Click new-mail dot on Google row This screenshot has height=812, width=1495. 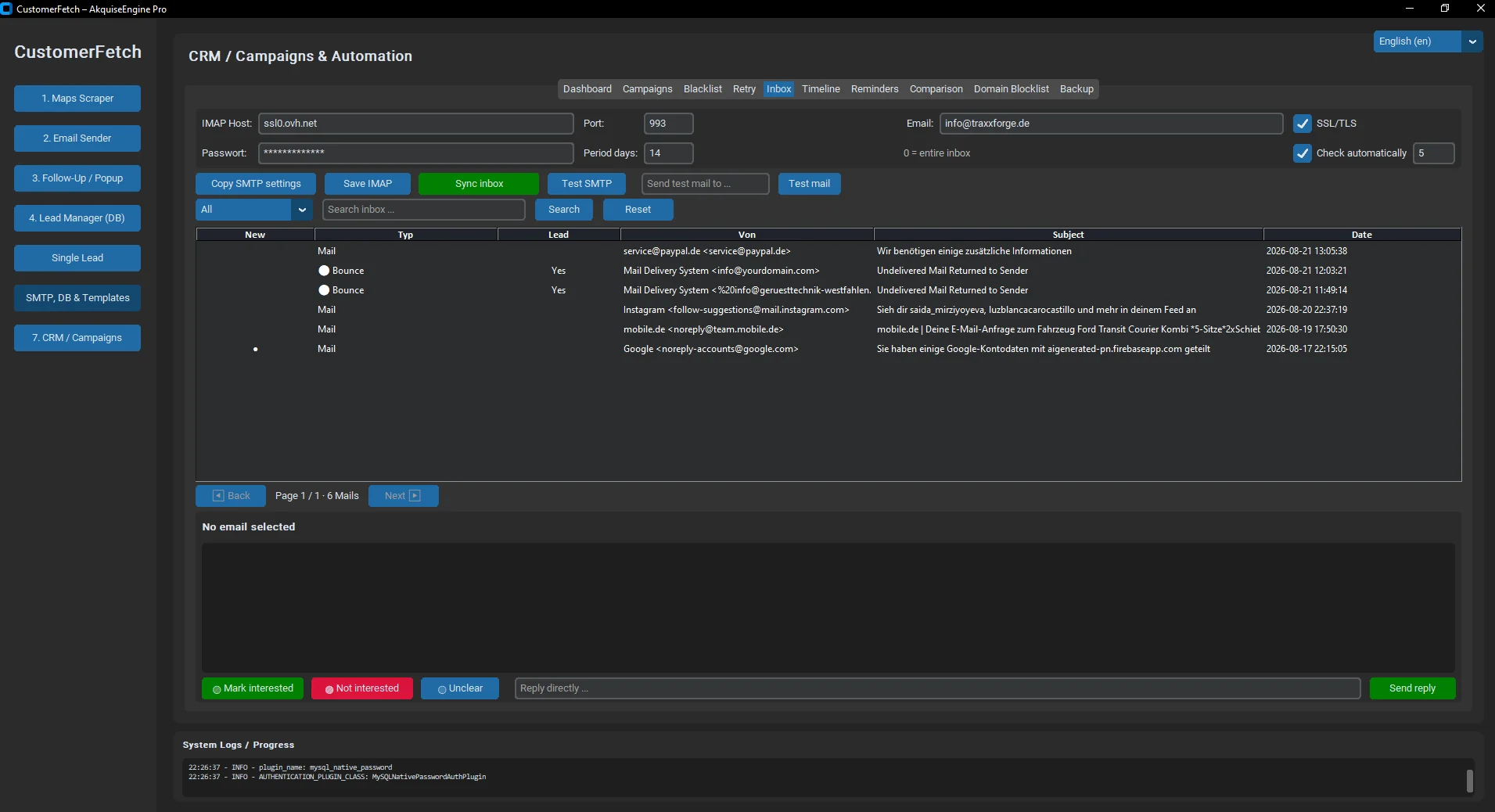256,350
